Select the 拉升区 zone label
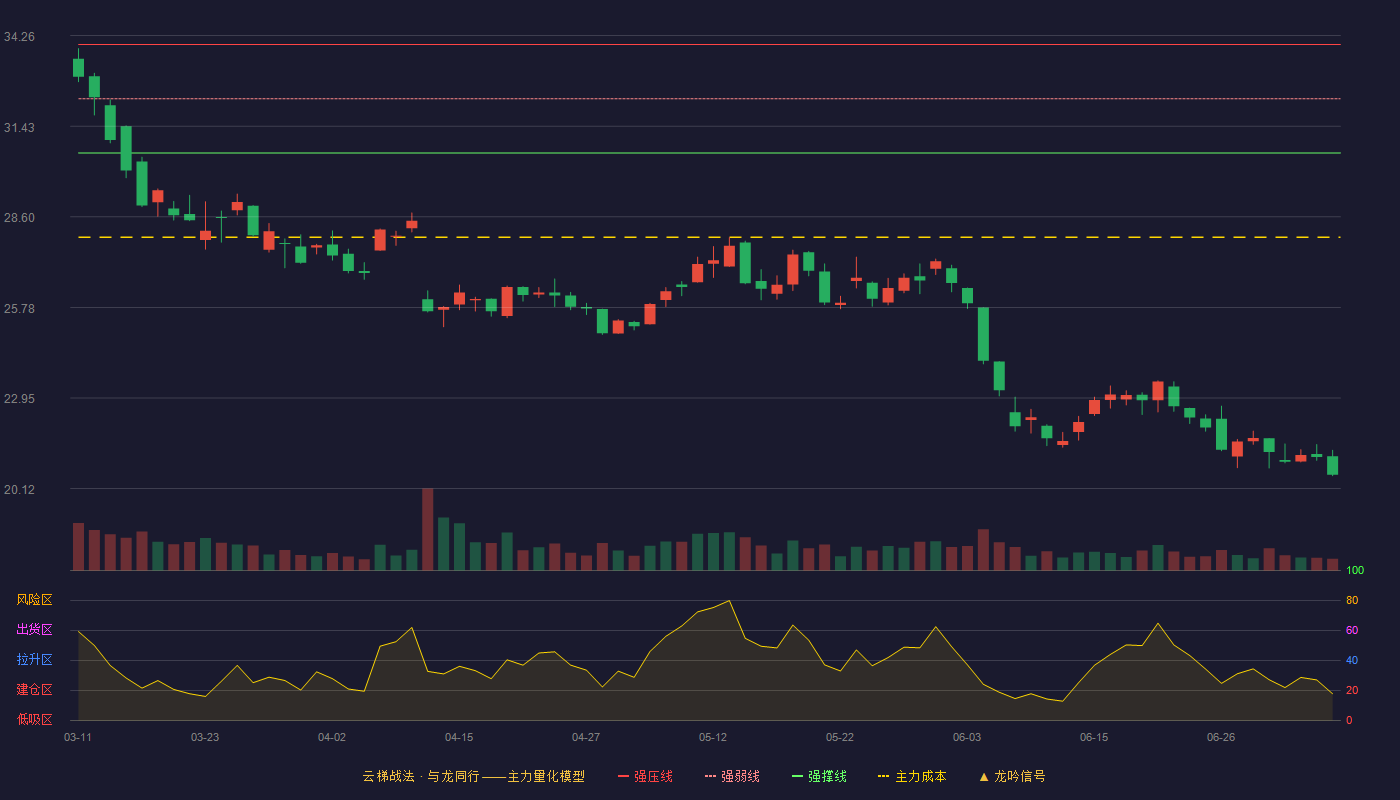Image resolution: width=1400 pixels, height=800 pixels. tap(34, 660)
